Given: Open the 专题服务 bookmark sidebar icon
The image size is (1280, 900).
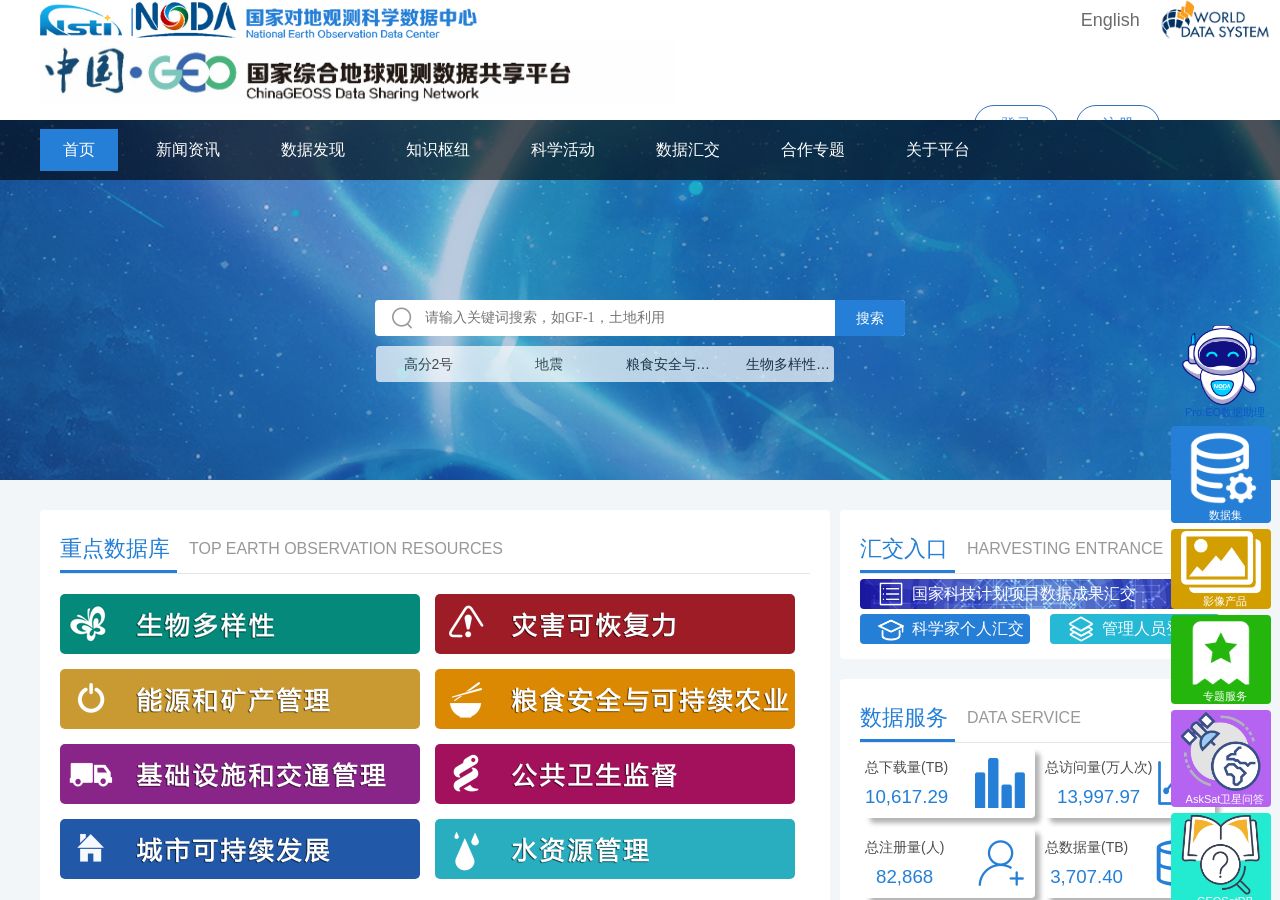Looking at the screenshot, I should coord(1221,659).
